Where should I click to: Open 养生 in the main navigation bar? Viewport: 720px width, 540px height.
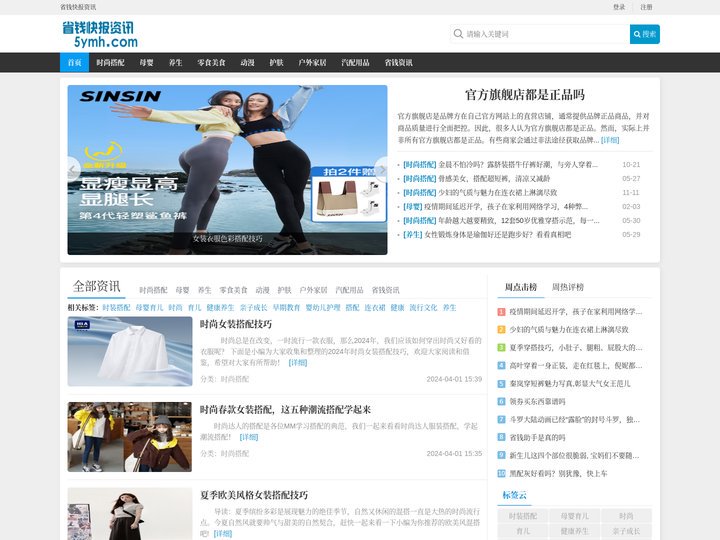(x=175, y=62)
